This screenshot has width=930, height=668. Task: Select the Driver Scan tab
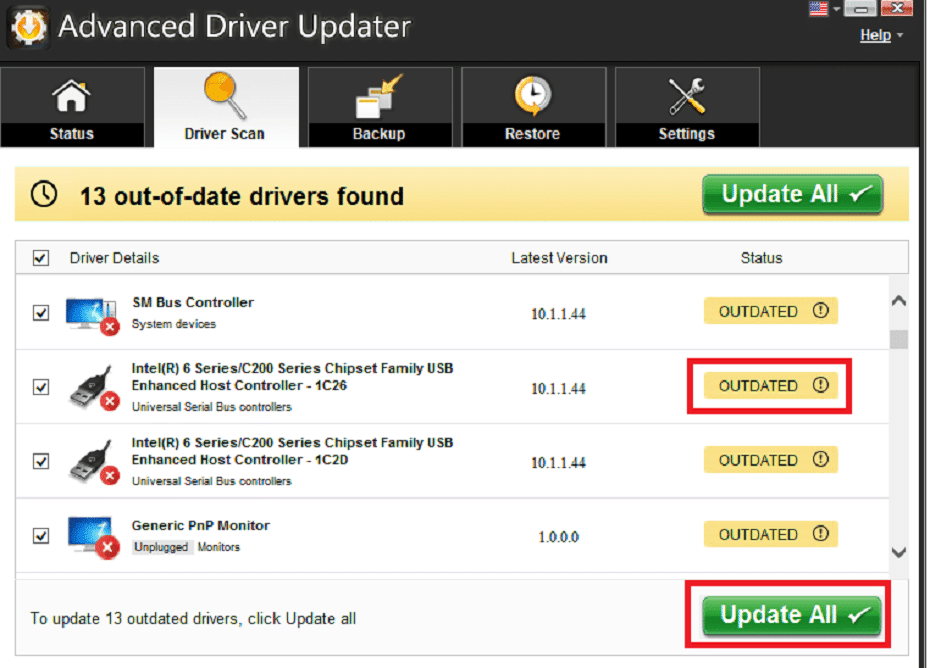click(x=226, y=107)
